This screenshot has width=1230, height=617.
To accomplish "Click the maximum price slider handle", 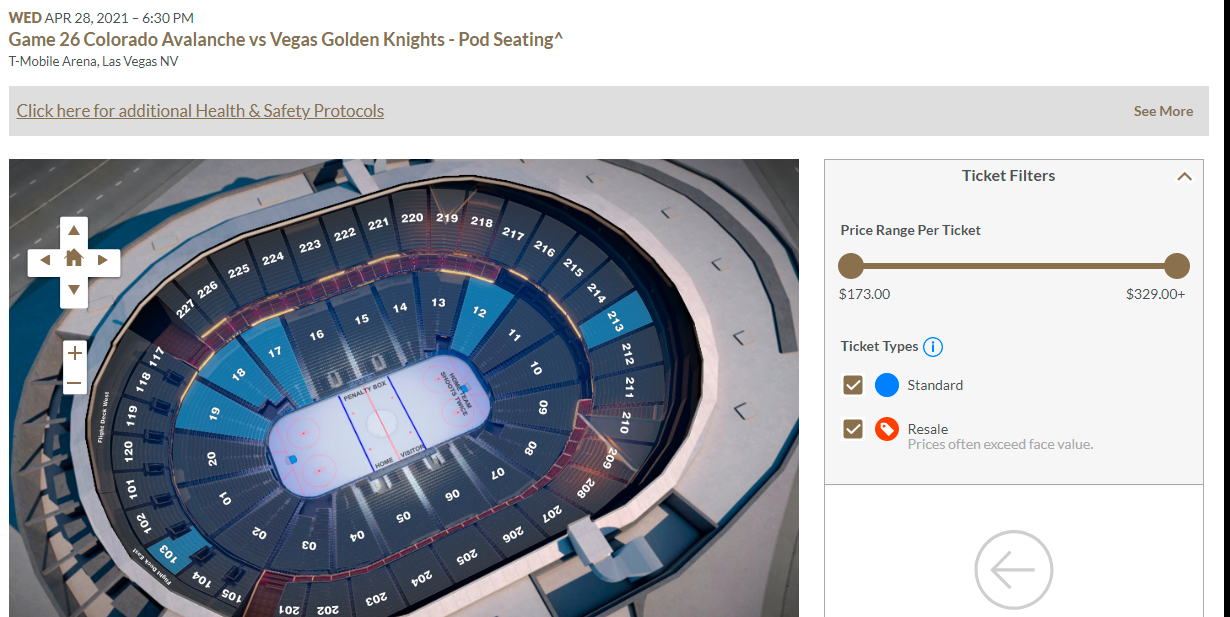I will click(1177, 266).
